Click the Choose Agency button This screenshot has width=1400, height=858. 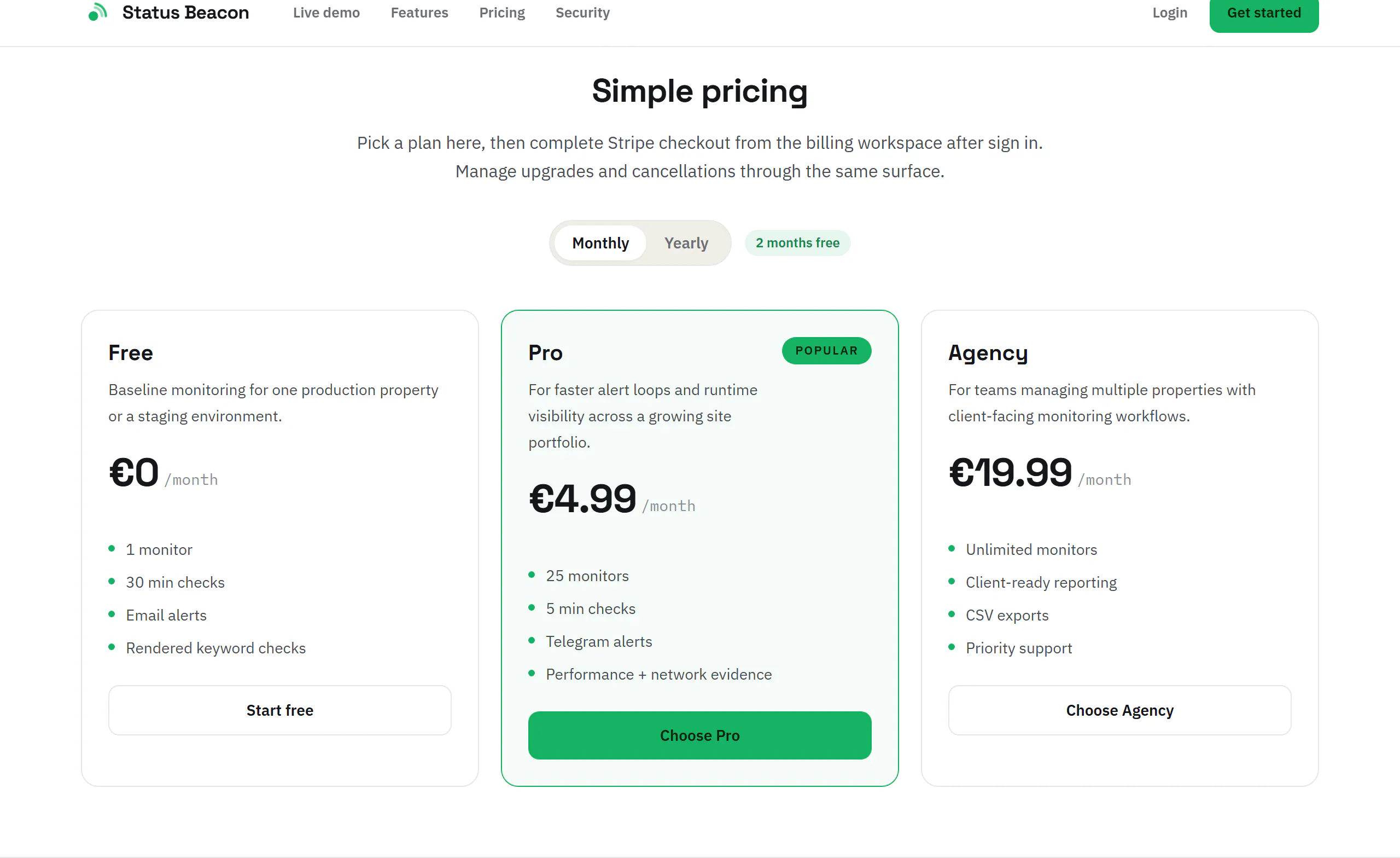[x=1119, y=710]
